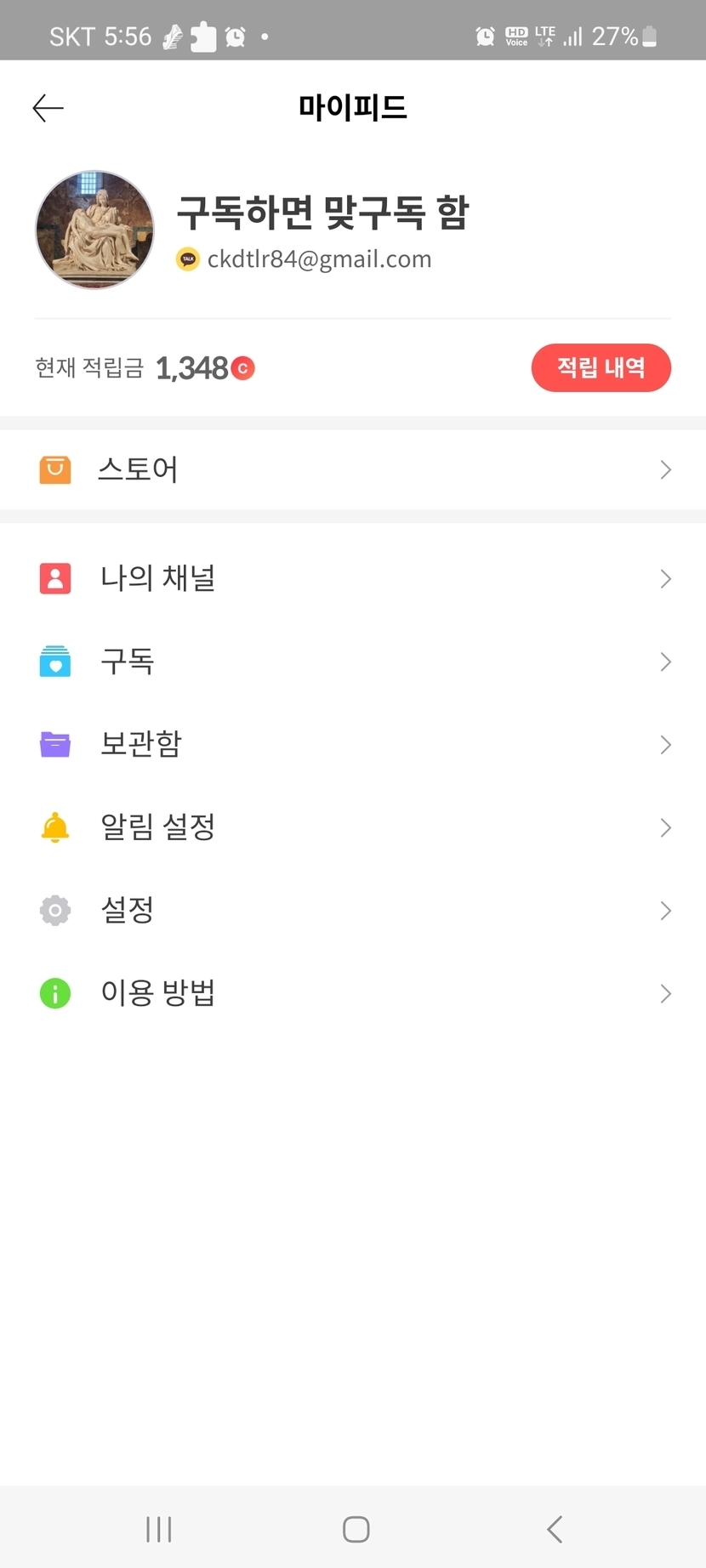Open the 알림 설정 menu item
The image size is (706, 1568).
click(157, 827)
